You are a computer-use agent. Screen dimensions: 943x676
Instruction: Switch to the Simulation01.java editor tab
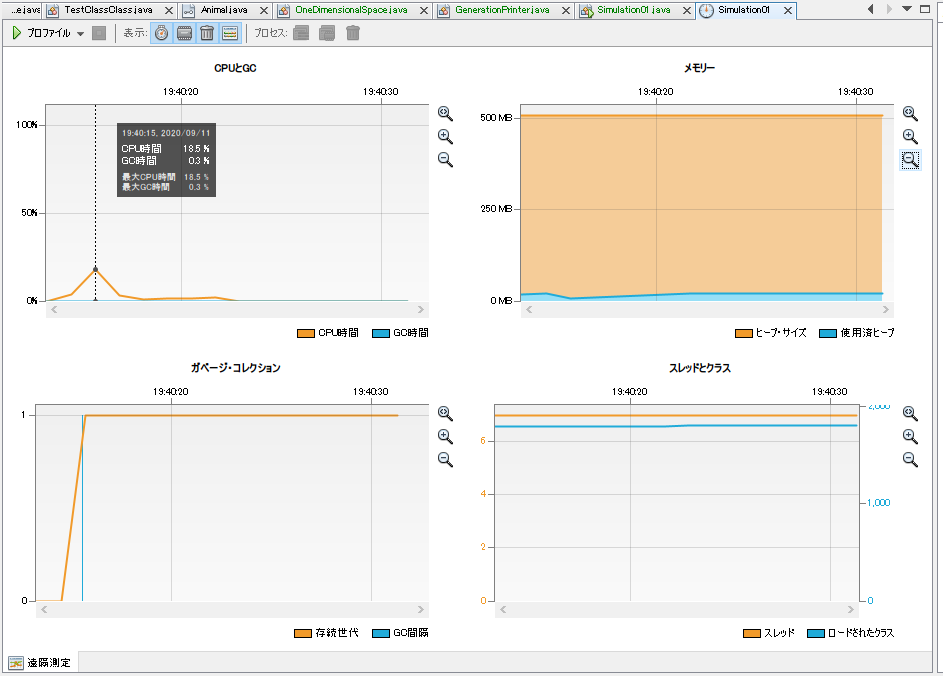[x=634, y=10]
